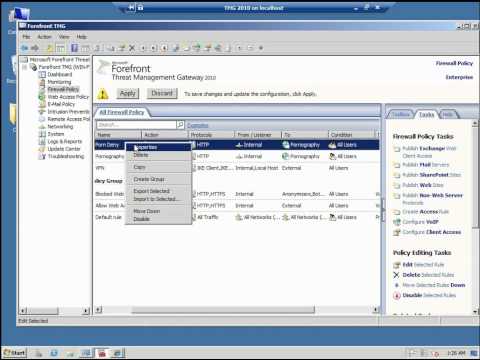480x360 pixels.
Task: Open the Windows Start menu
Action: (14, 353)
